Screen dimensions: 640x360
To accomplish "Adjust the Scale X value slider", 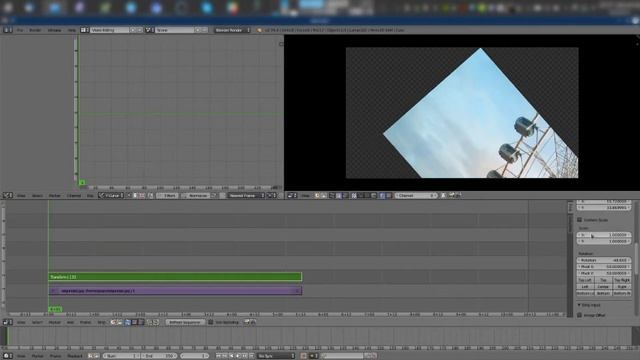I will click(604, 235).
